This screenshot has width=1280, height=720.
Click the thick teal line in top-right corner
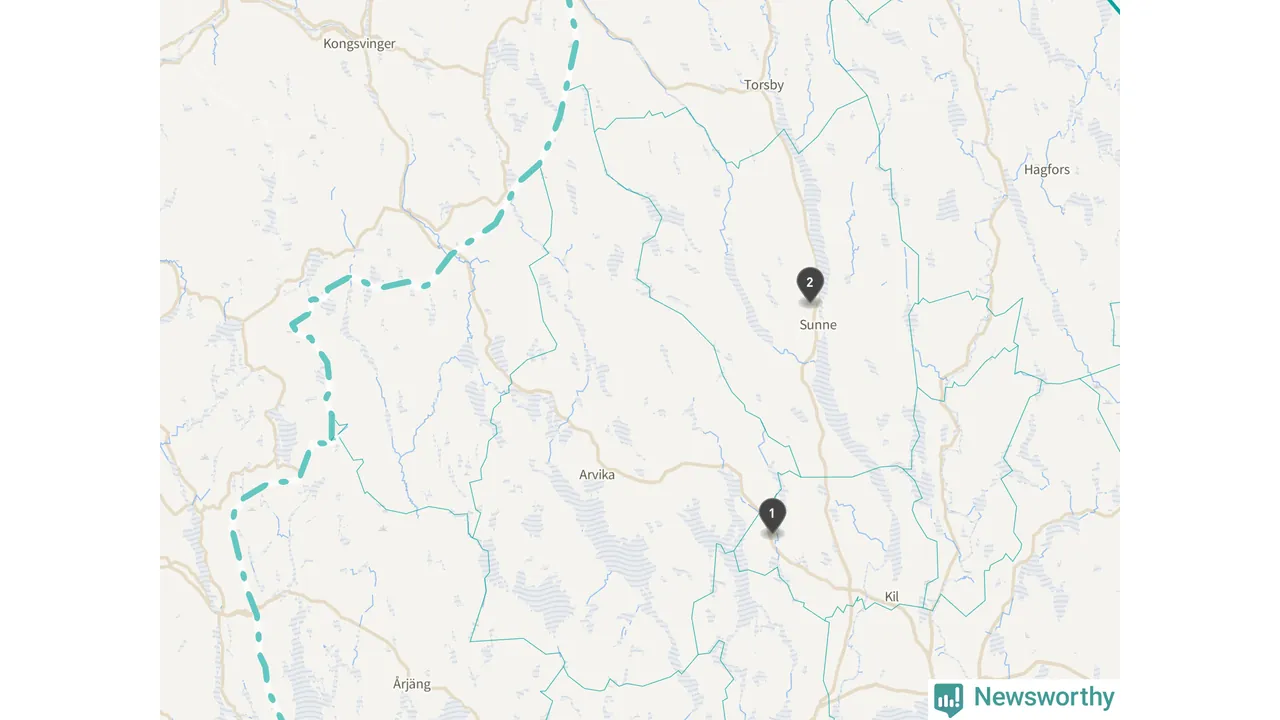[x=1113, y=6]
